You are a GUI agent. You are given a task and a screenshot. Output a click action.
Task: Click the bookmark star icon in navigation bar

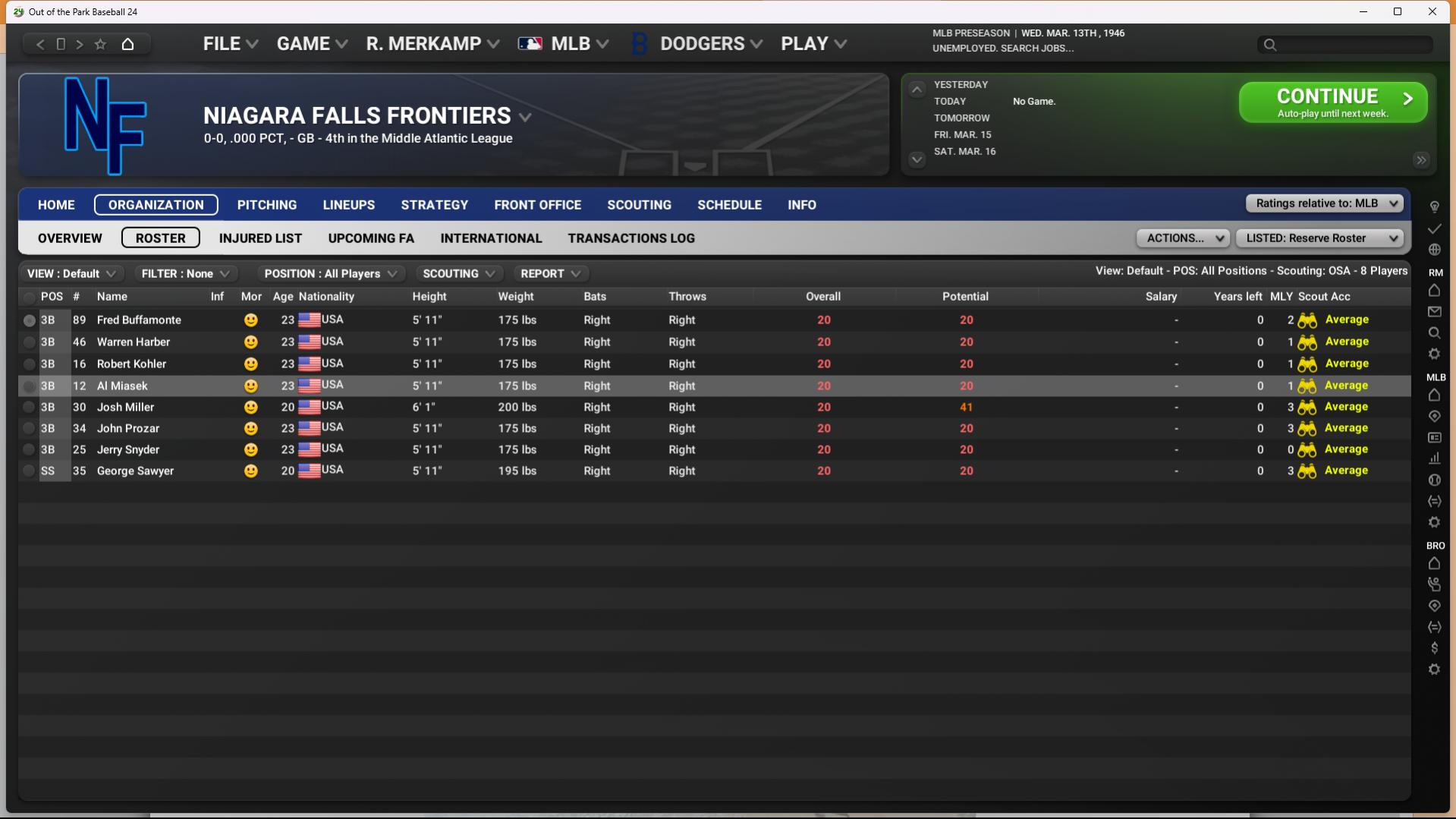(x=100, y=44)
